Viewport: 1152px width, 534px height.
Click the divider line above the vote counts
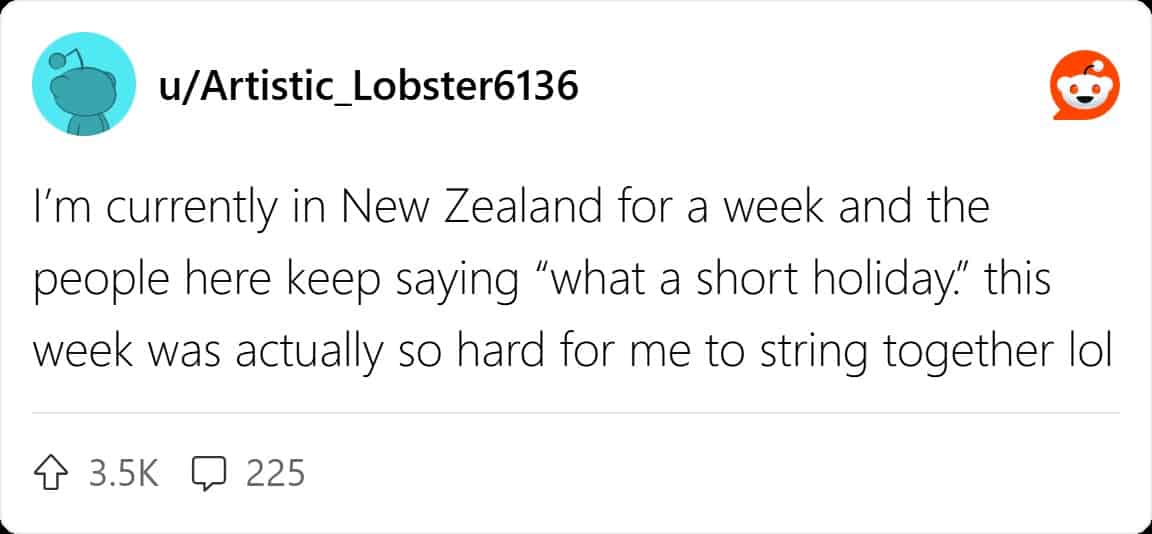coord(576,412)
